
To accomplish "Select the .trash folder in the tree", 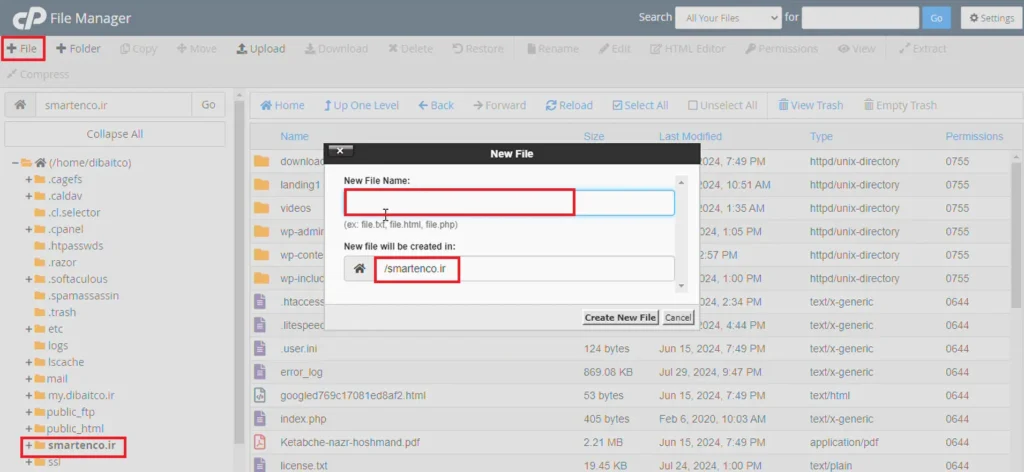I will [61, 312].
